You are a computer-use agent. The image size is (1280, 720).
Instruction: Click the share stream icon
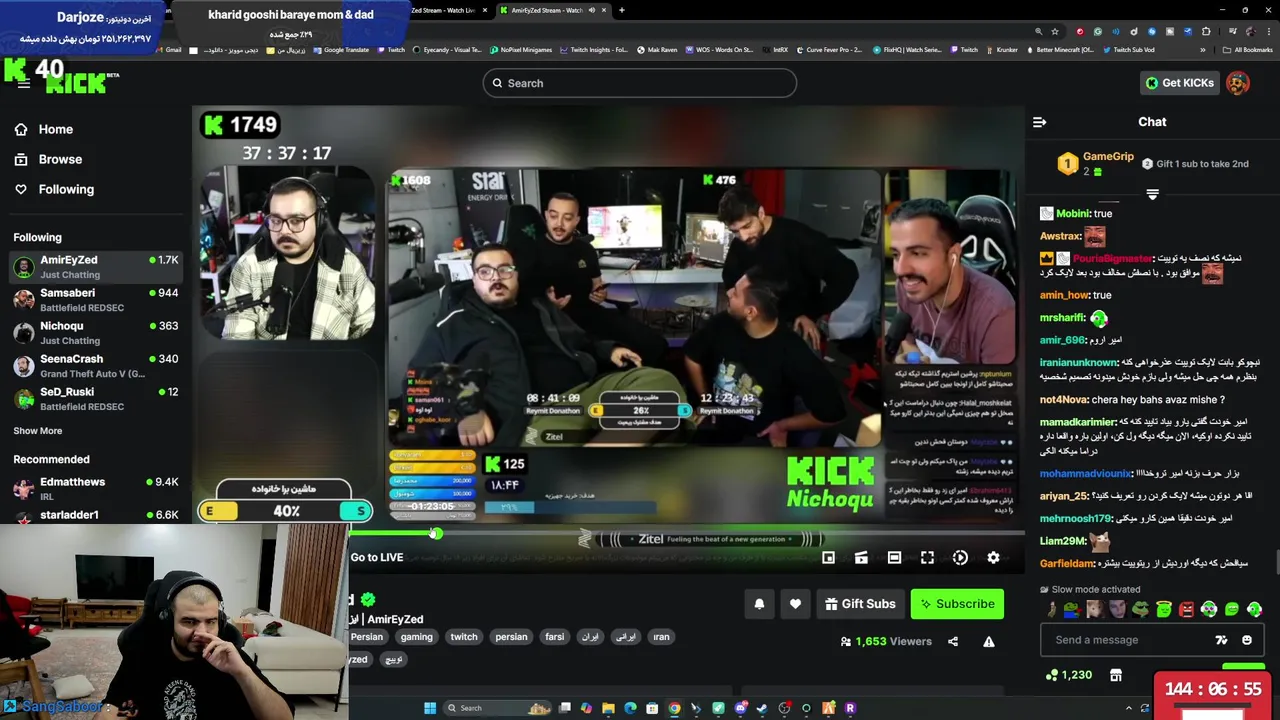[953, 642]
